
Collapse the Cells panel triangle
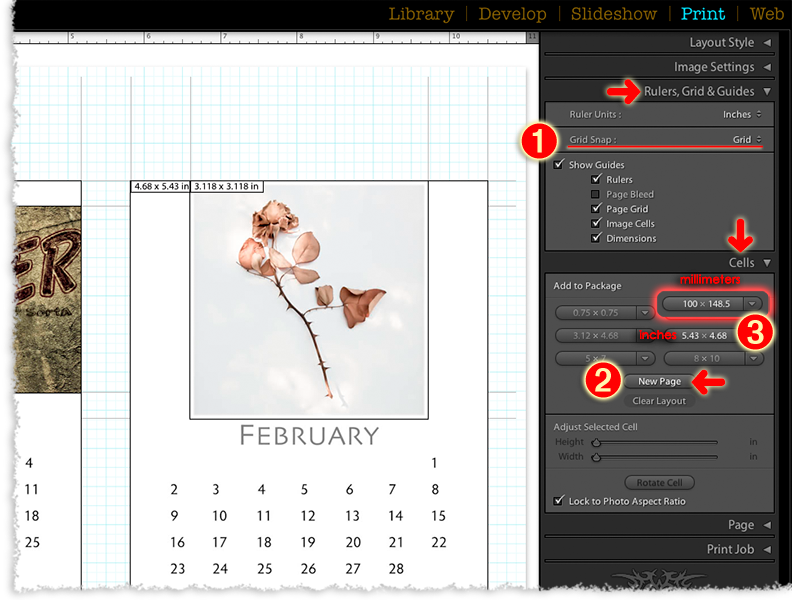[767, 263]
